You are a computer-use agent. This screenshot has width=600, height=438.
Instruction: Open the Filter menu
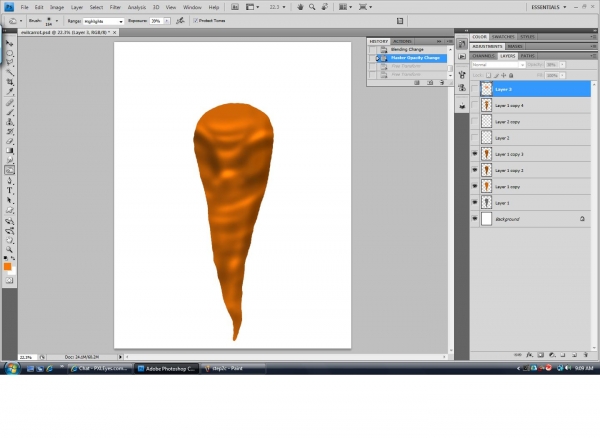(x=115, y=7)
